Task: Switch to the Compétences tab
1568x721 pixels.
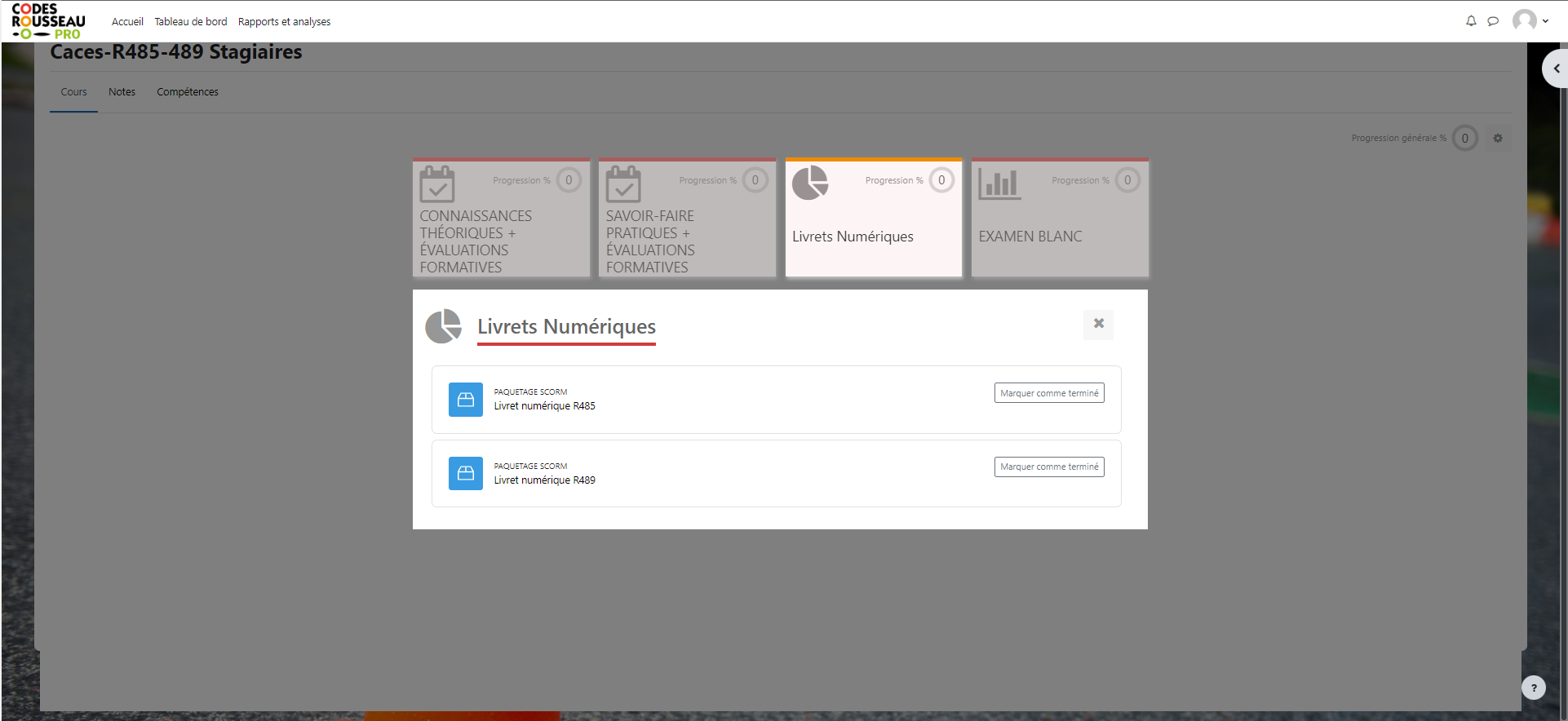Action: coord(188,92)
